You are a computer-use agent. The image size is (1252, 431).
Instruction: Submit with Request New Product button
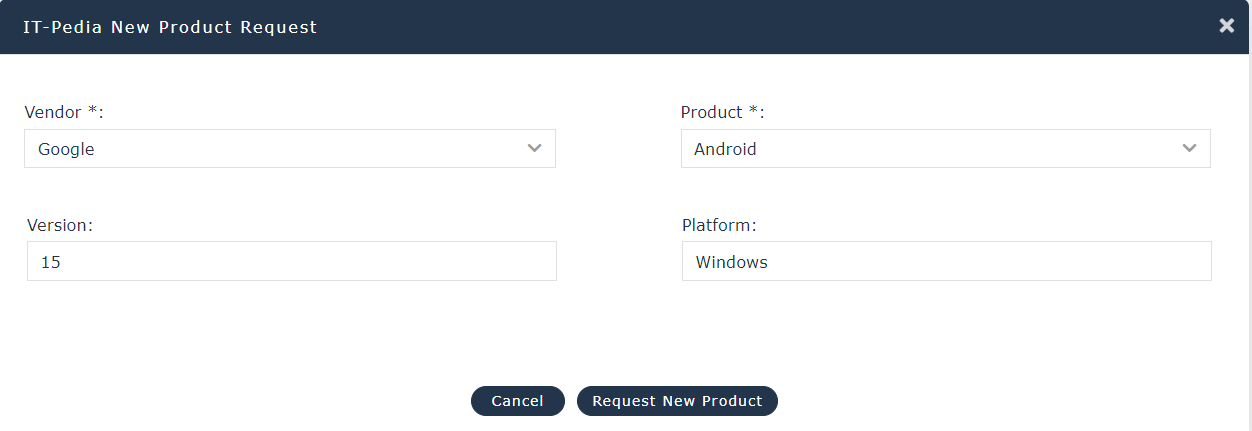point(677,401)
